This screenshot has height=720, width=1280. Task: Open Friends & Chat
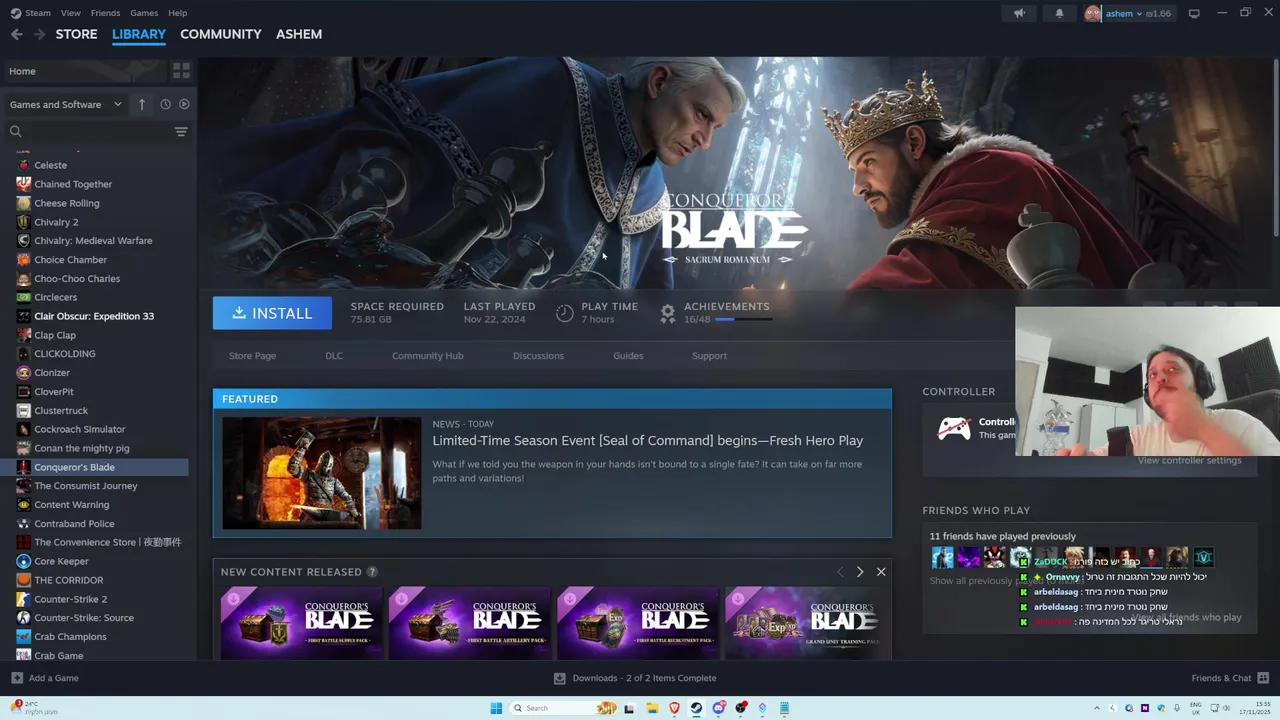[x=1230, y=678]
